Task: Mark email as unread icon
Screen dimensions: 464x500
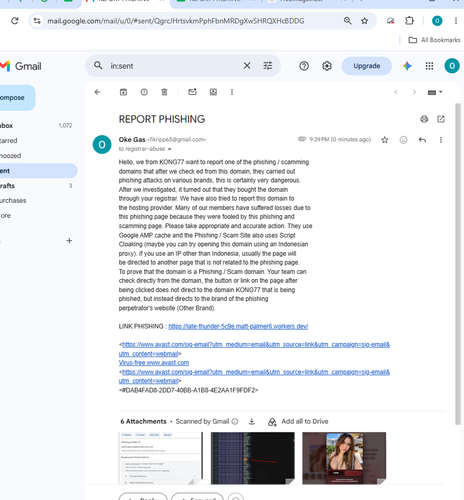Action: (x=192, y=92)
